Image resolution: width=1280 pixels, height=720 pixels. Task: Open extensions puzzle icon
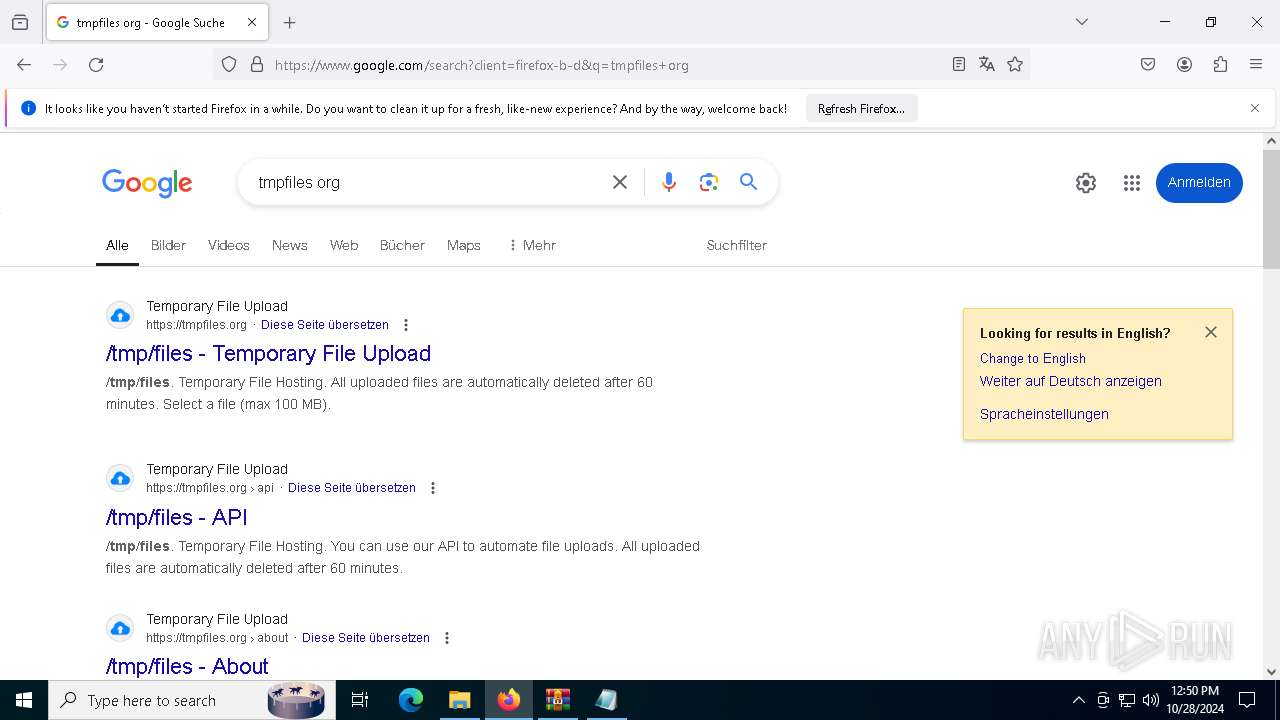[1220, 65]
